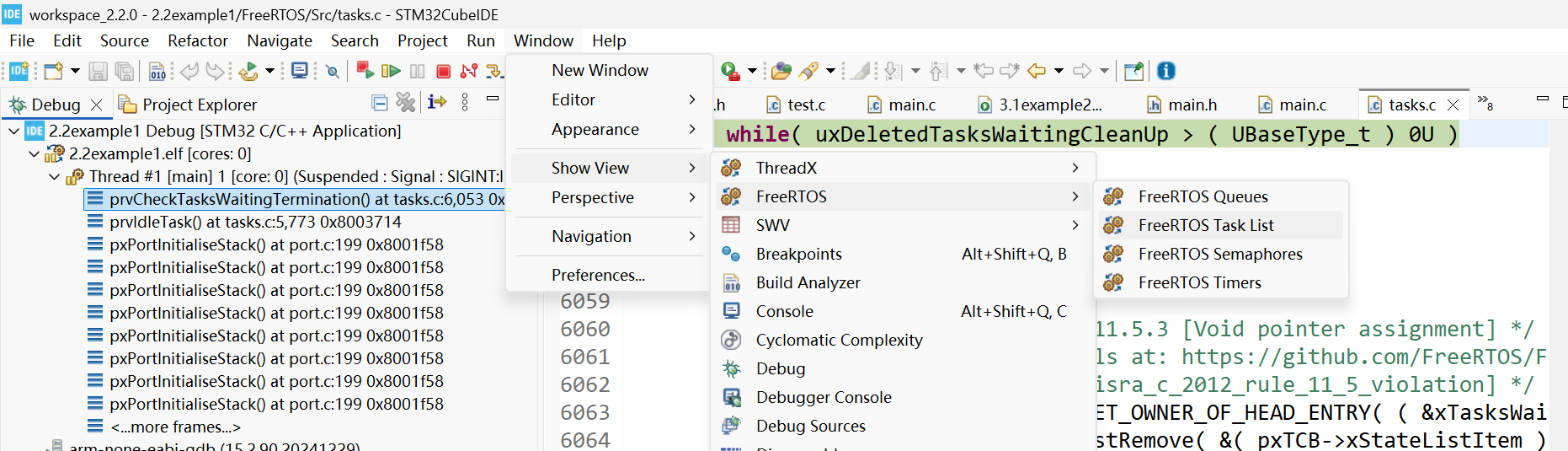Image resolution: width=1568 pixels, height=451 pixels.
Task: Expand the ThreadX submenu
Action: pyautogui.click(x=902, y=168)
